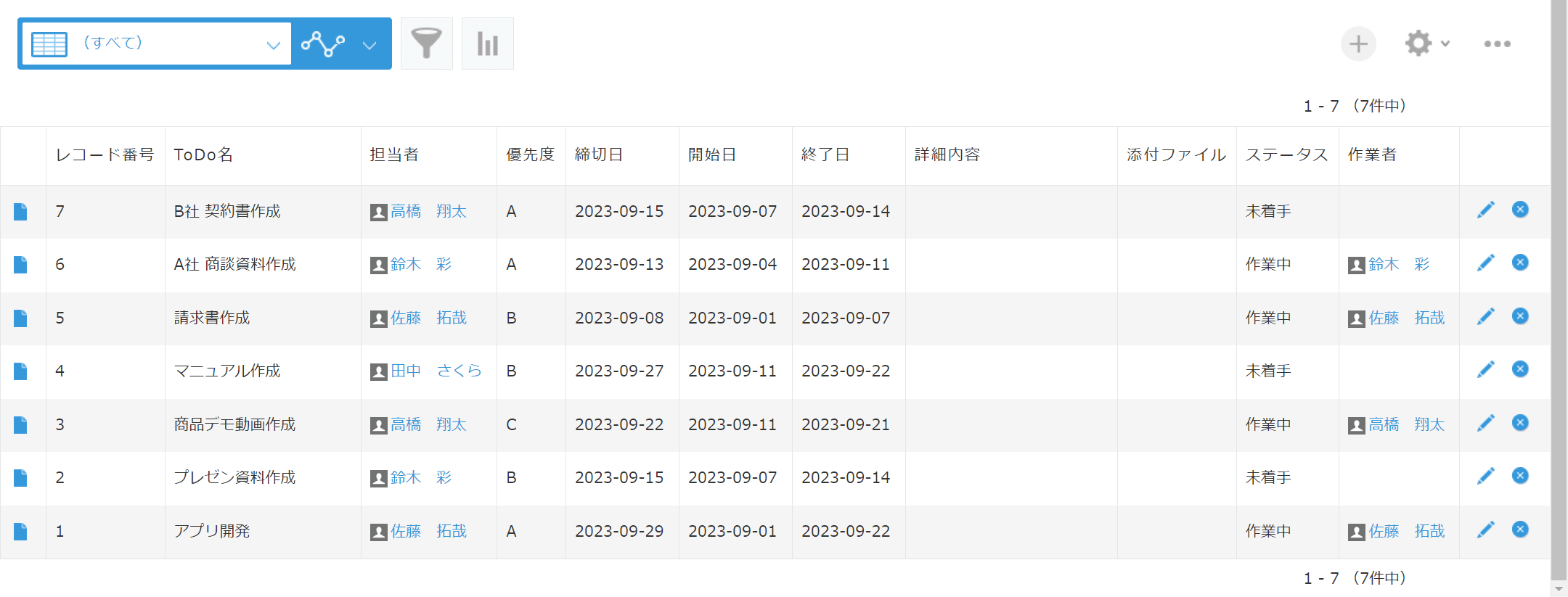Expand the dropdown arrow next to gear
Screen dimensions: 1568x597
point(1445,44)
